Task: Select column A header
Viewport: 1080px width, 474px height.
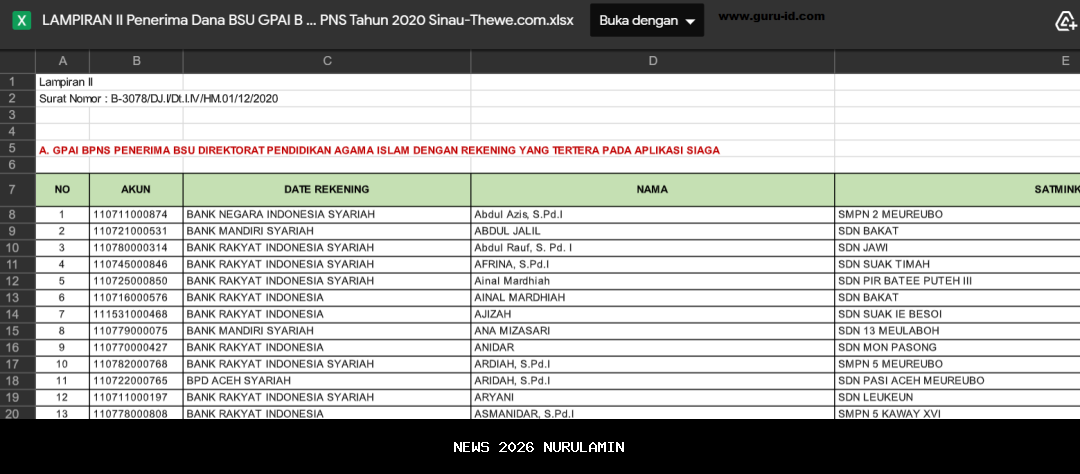Action: pos(63,61)
